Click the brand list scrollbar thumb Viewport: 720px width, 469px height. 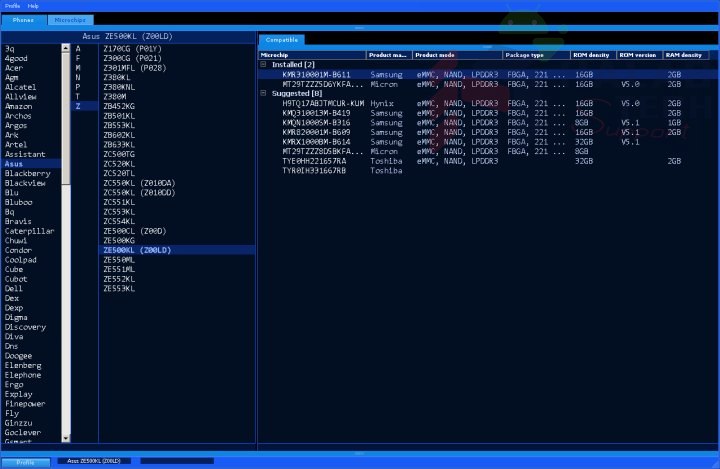[66, 119]
